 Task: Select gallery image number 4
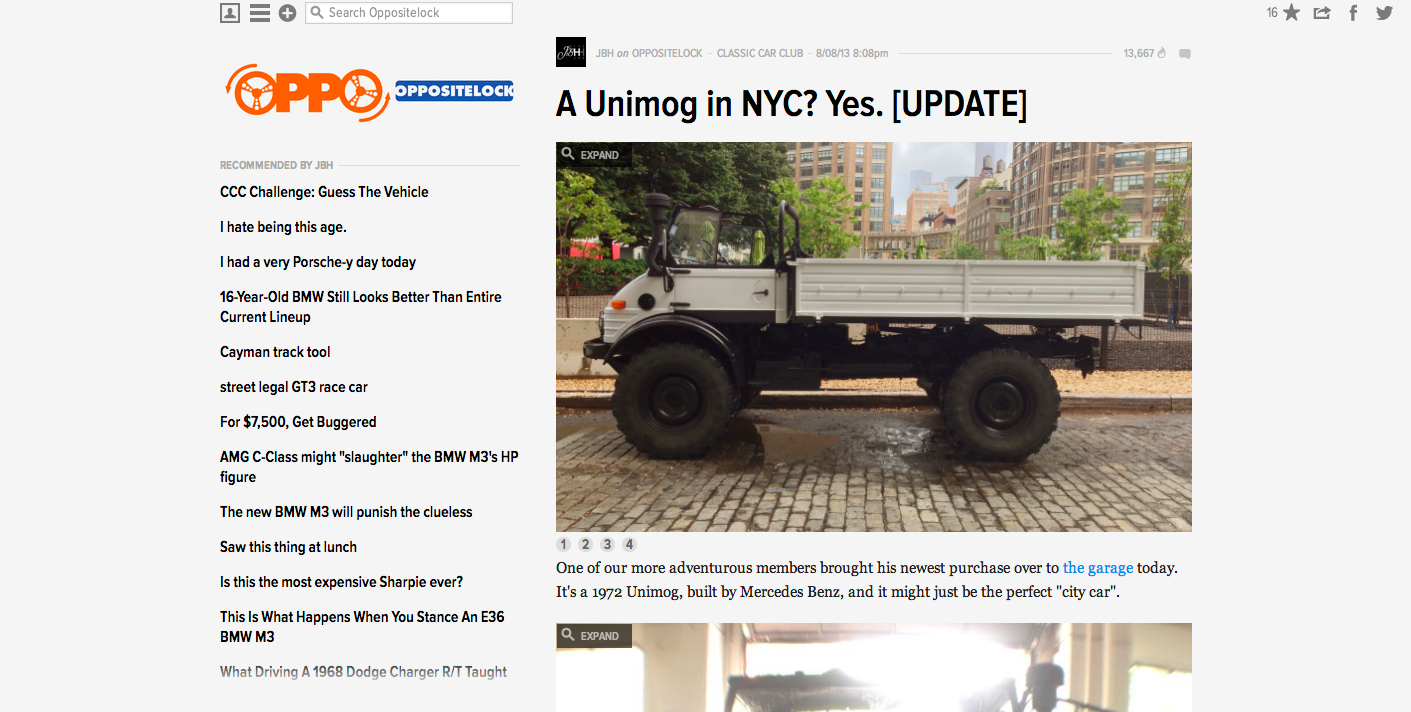629,545
